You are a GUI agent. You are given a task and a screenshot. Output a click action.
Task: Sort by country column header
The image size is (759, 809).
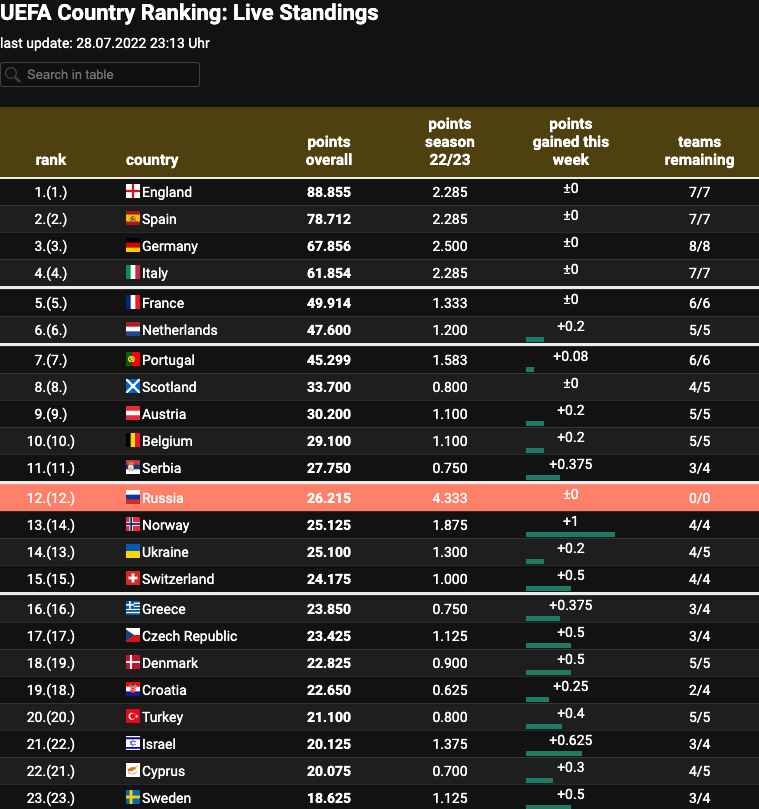pyautogui.click(x=152, y=160)
